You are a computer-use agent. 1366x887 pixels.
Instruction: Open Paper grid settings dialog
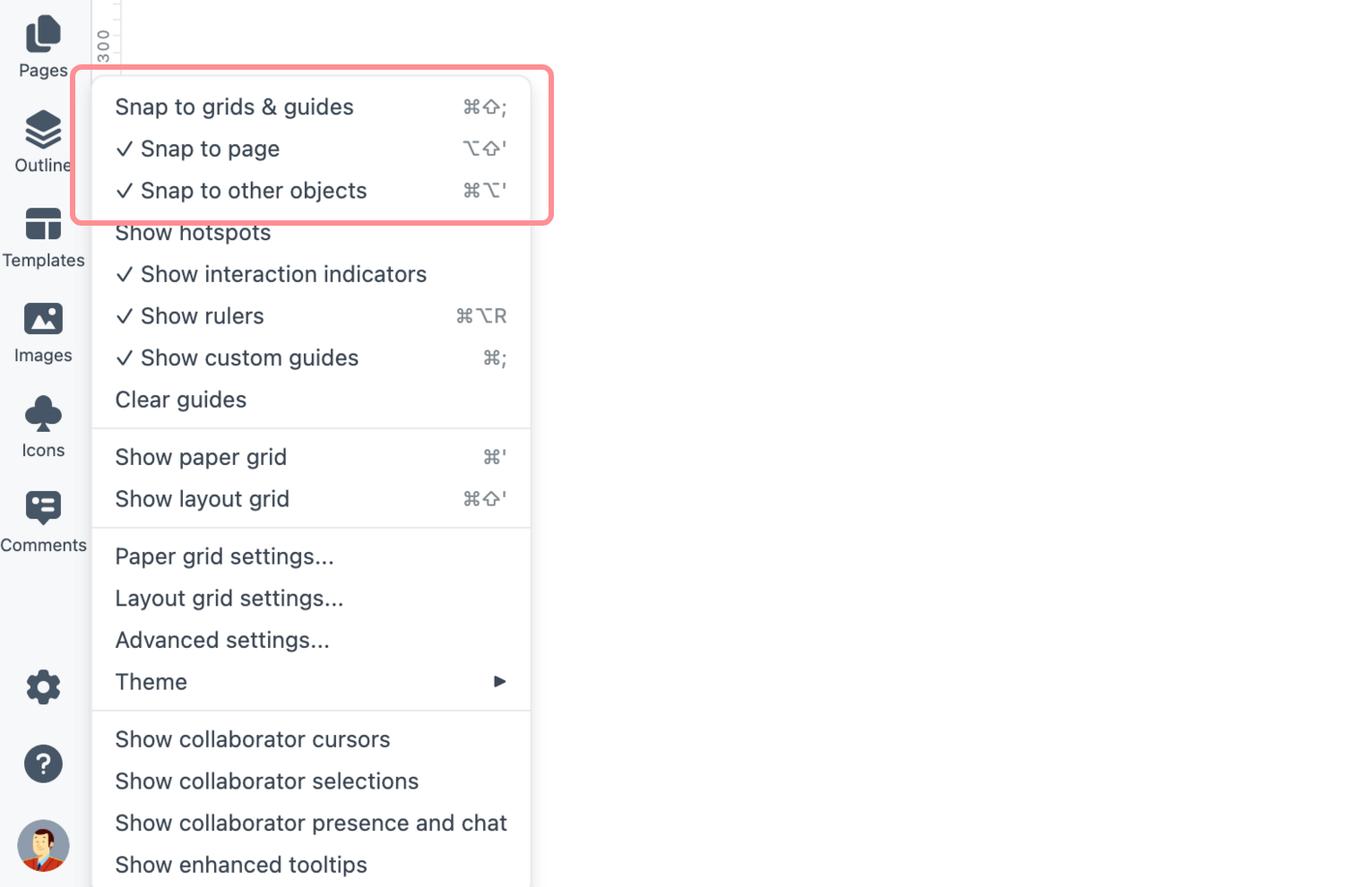pyautogui.click(x=224, y=556)
